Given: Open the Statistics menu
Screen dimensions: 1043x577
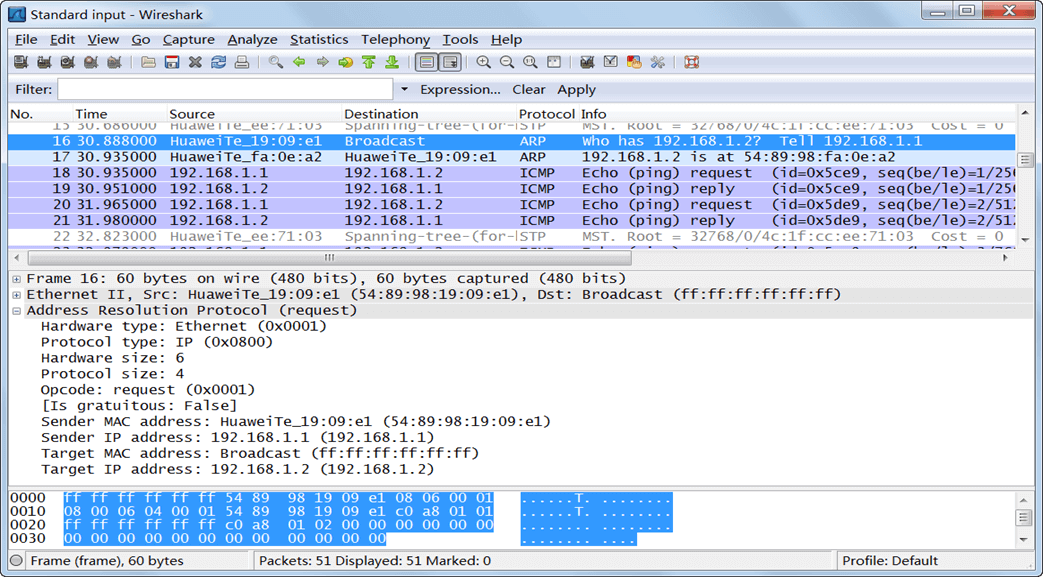Looking at the screenshot, I should coord(319,40).
